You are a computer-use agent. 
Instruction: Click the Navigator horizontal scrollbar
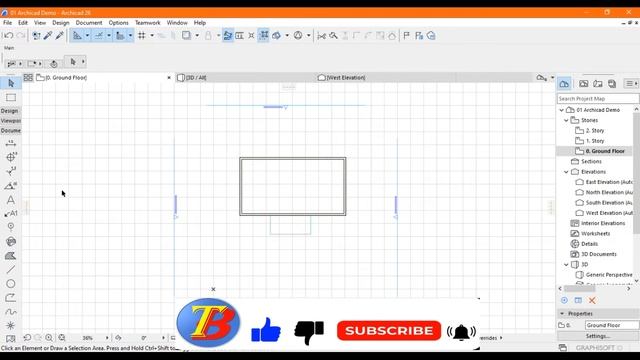(x=580, y=289)
